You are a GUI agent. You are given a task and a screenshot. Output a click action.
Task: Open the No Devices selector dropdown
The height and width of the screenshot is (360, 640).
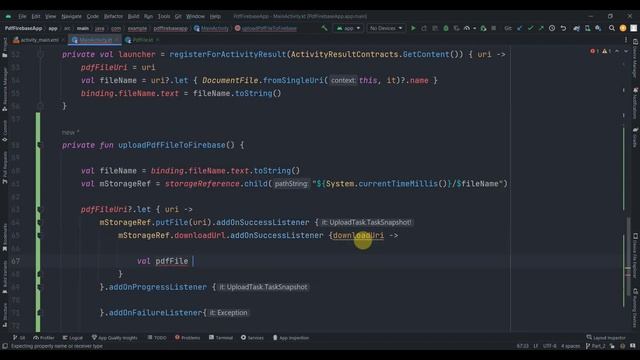pyautogui.click(x=386, y=28)
